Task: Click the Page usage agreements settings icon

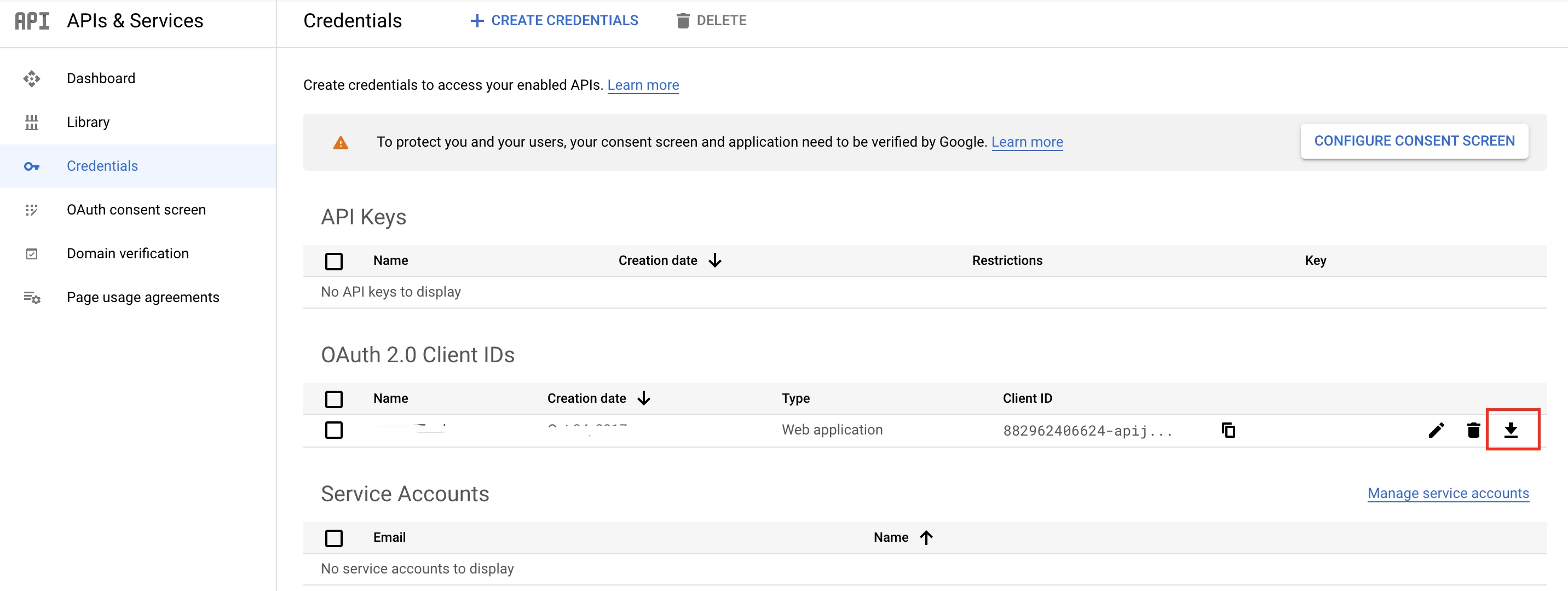Action: point(32,298)
